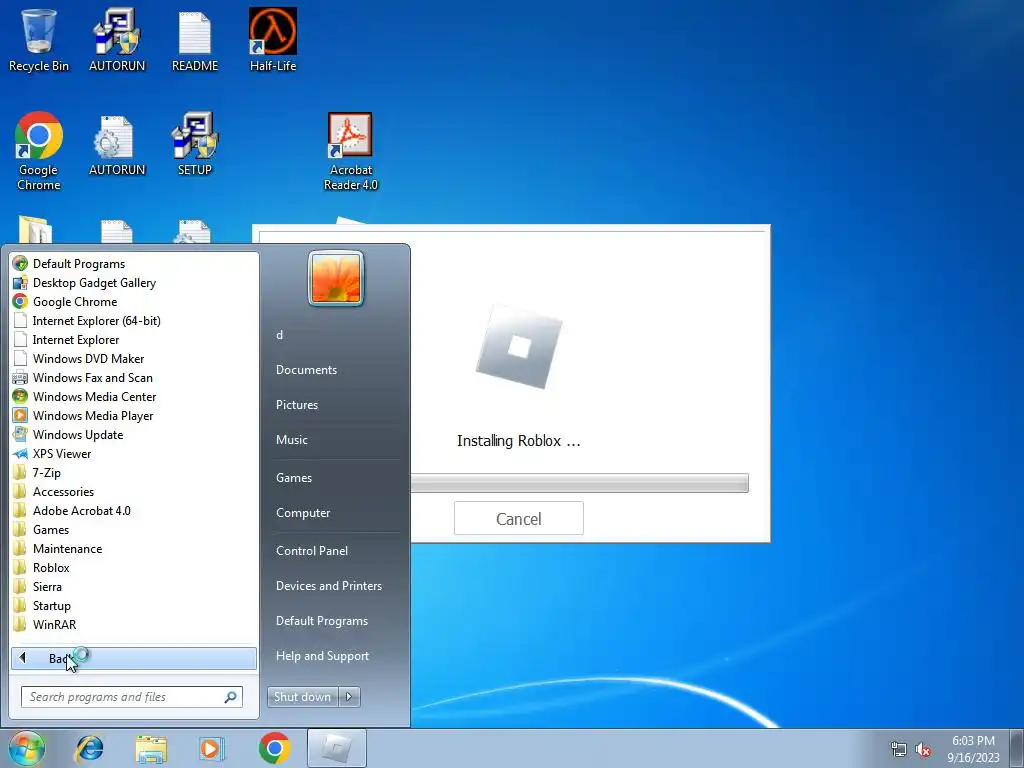Screen dimensions: 1024x768
Task: Open Devices and Printers
Action: [x=334, y=586]
